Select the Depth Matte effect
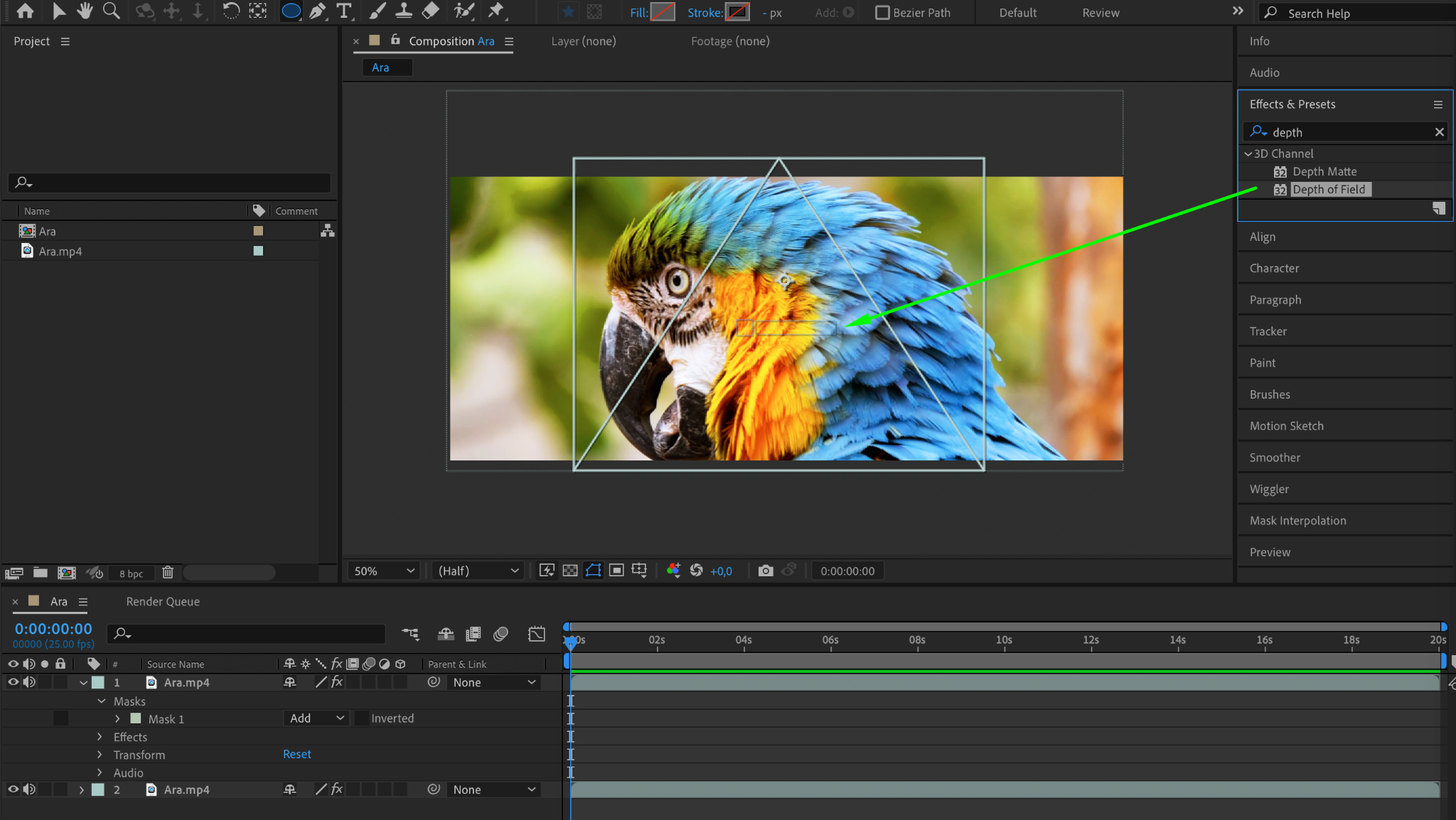Viewport: 1456px width, 820px height. coord(1324,172)
